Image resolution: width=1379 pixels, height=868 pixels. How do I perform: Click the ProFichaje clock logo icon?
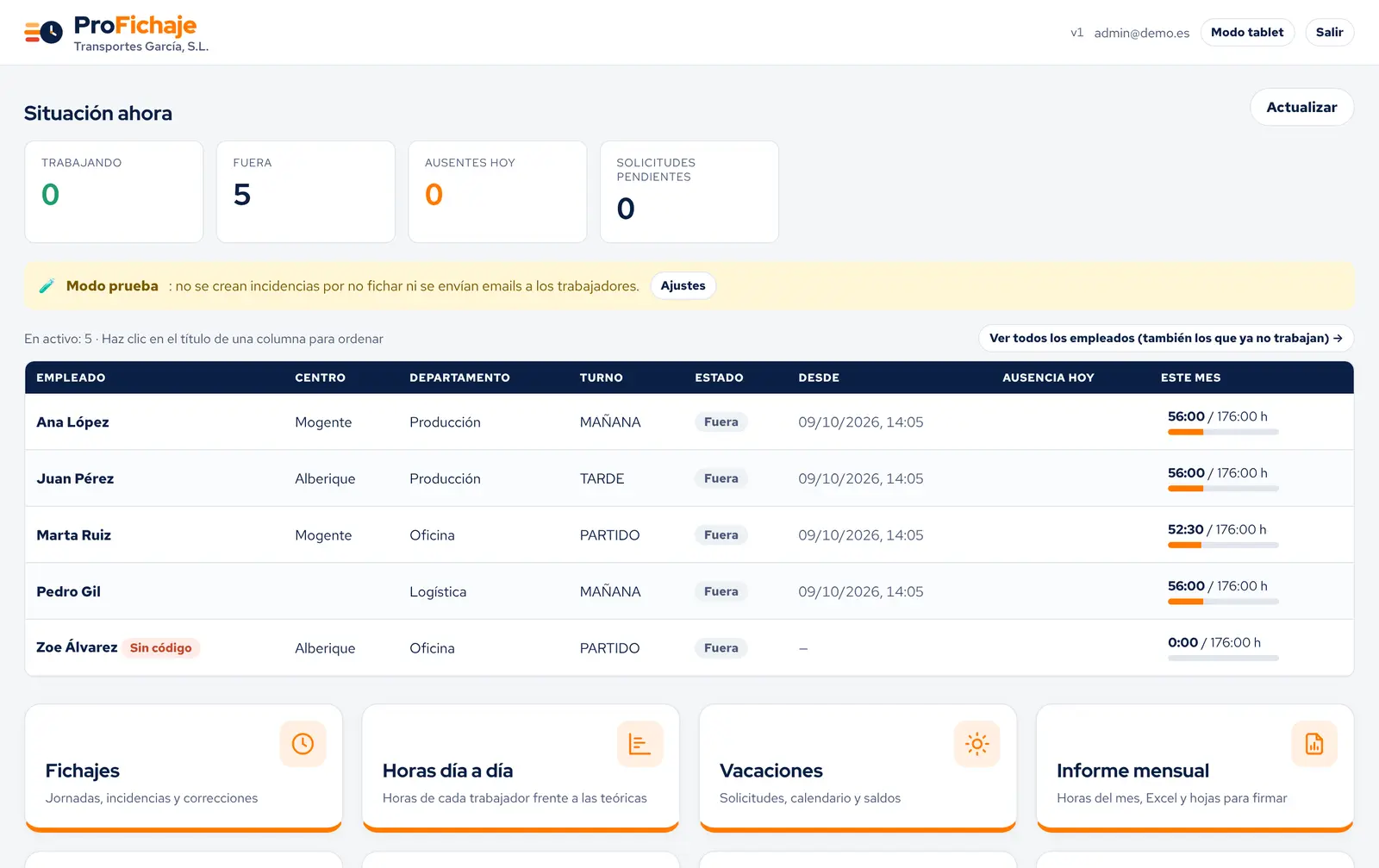(43, 33)
